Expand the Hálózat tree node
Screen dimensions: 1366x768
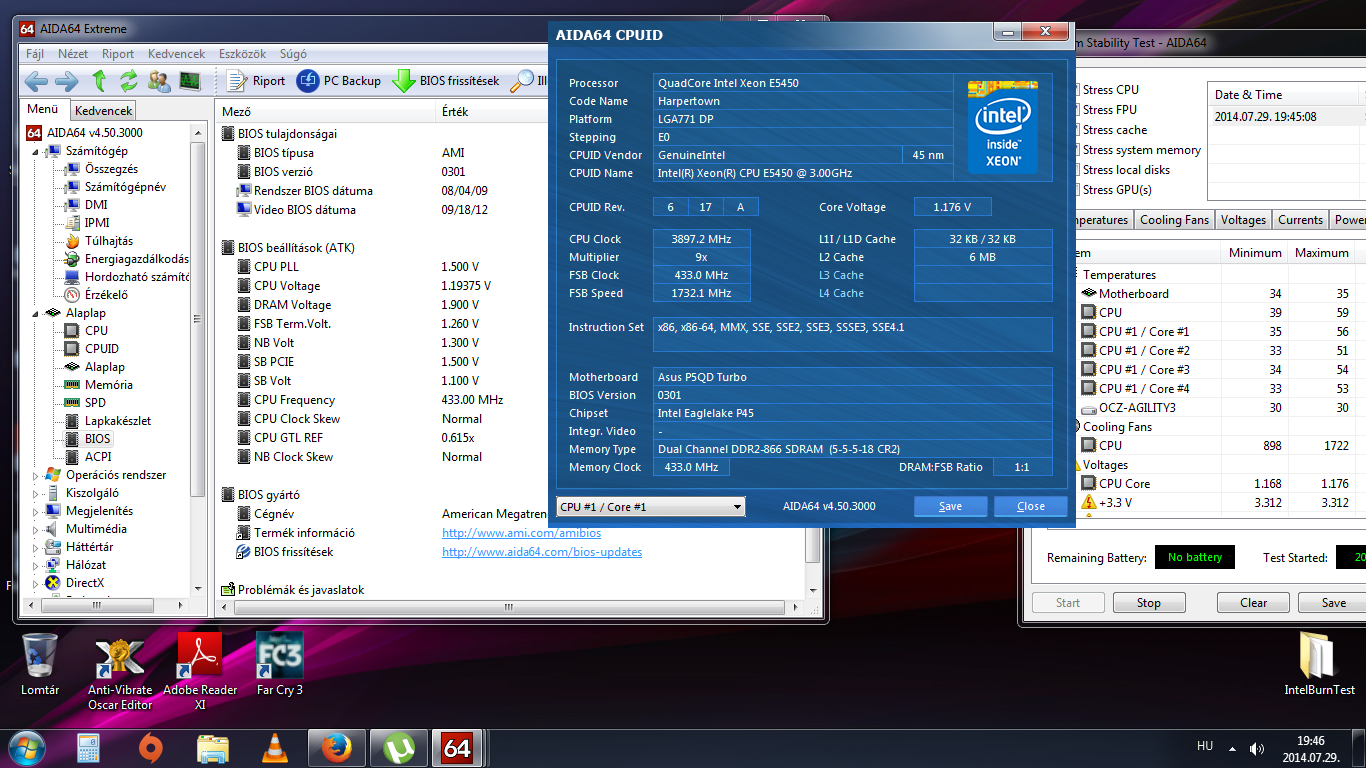[x=37, y=565]
